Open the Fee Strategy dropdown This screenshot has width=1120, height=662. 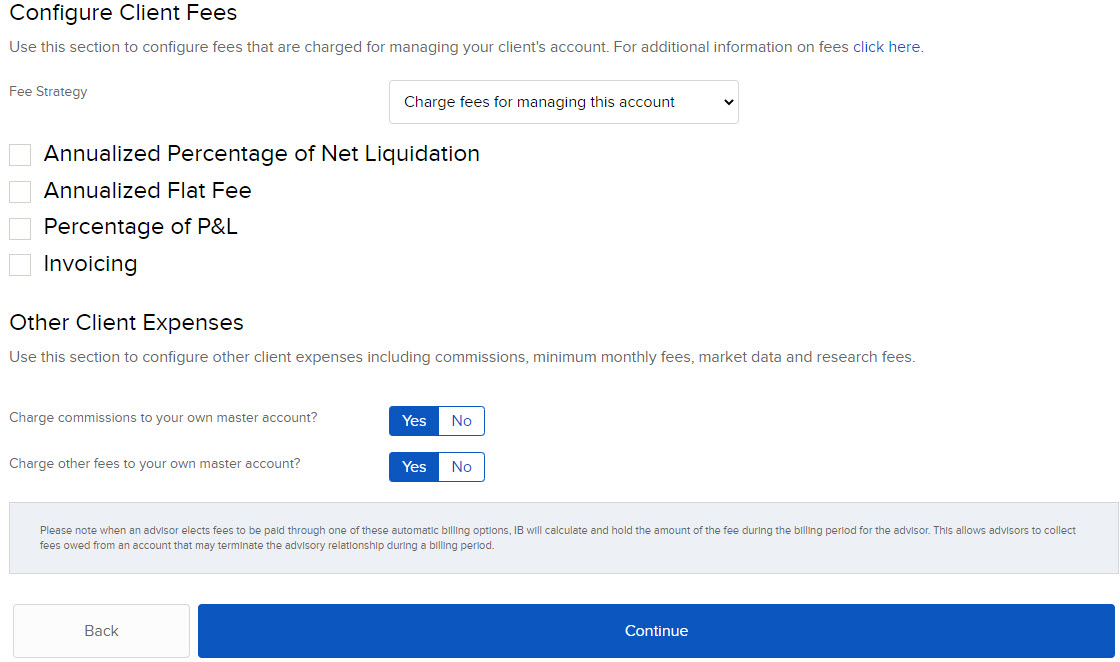(563, 102)
